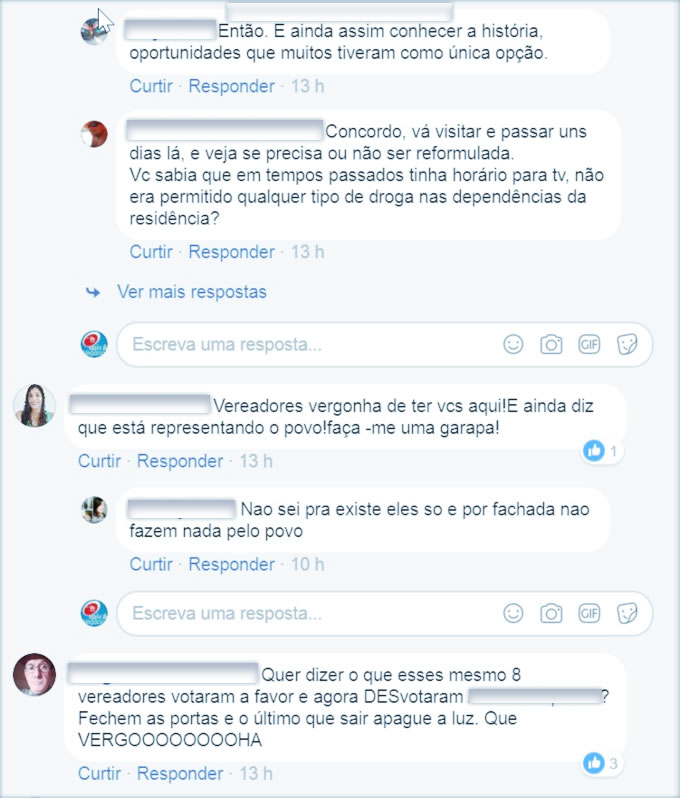This screenshot has width=680, height=798.
Task: Add sticker in second reply box
Action: 627,613
